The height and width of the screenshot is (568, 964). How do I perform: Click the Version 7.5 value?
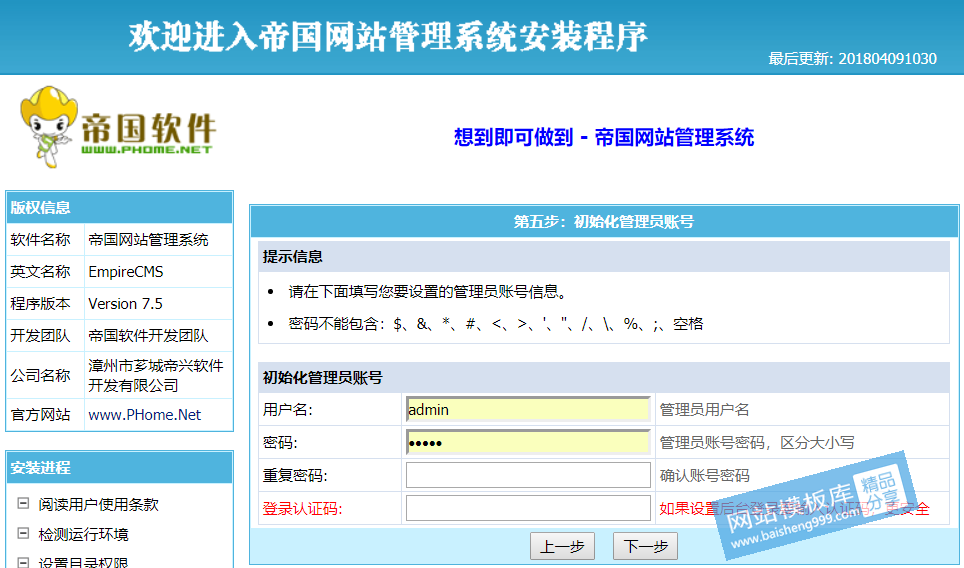tap(125, 304)
